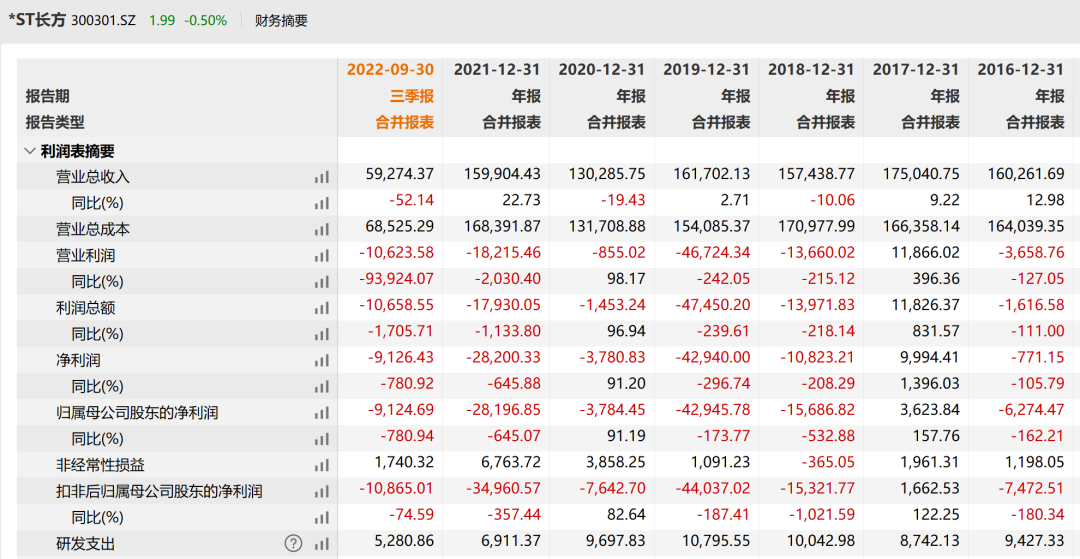Show bar chart for 营业利润 row

(321, 255)
